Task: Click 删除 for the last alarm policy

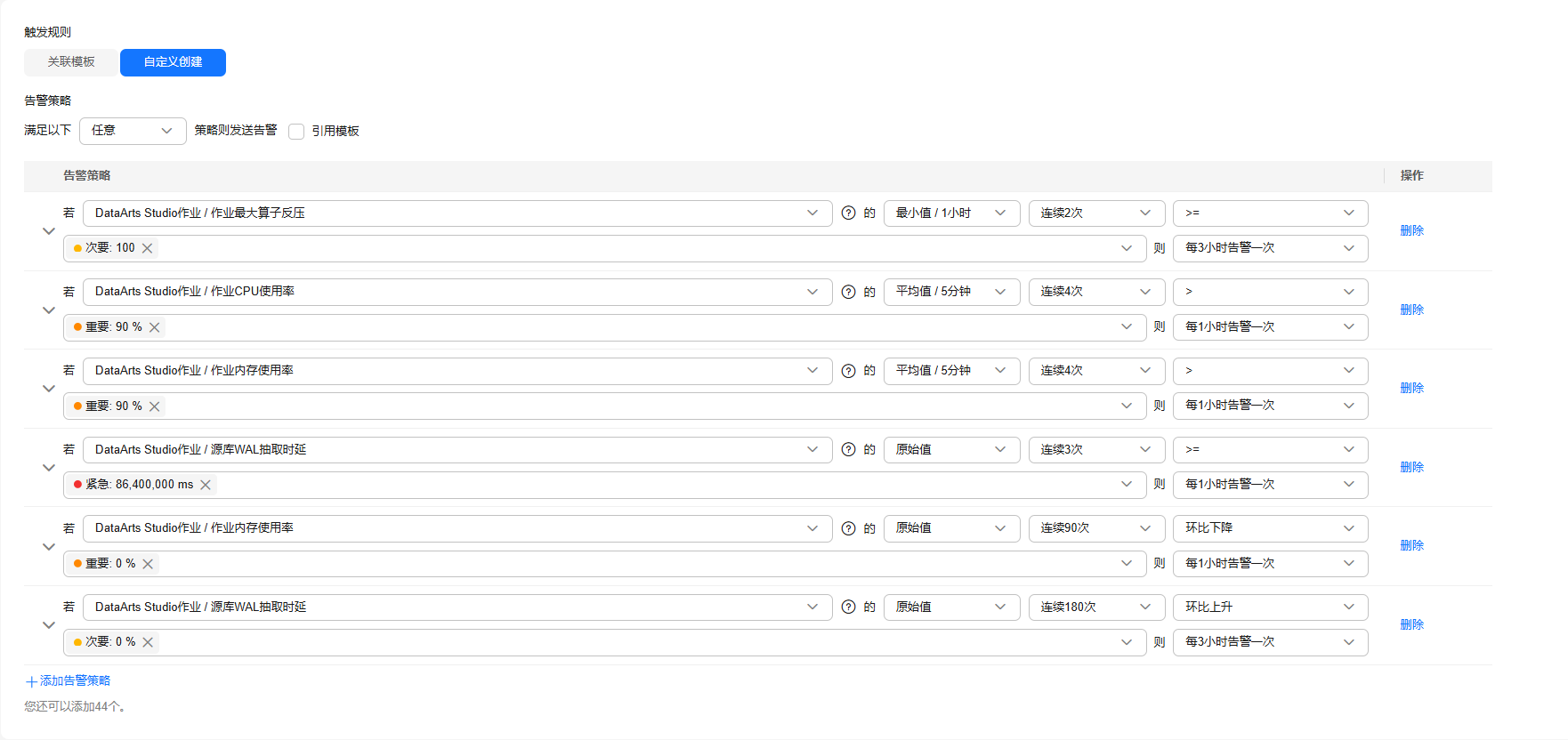Action: [1411, 624]
